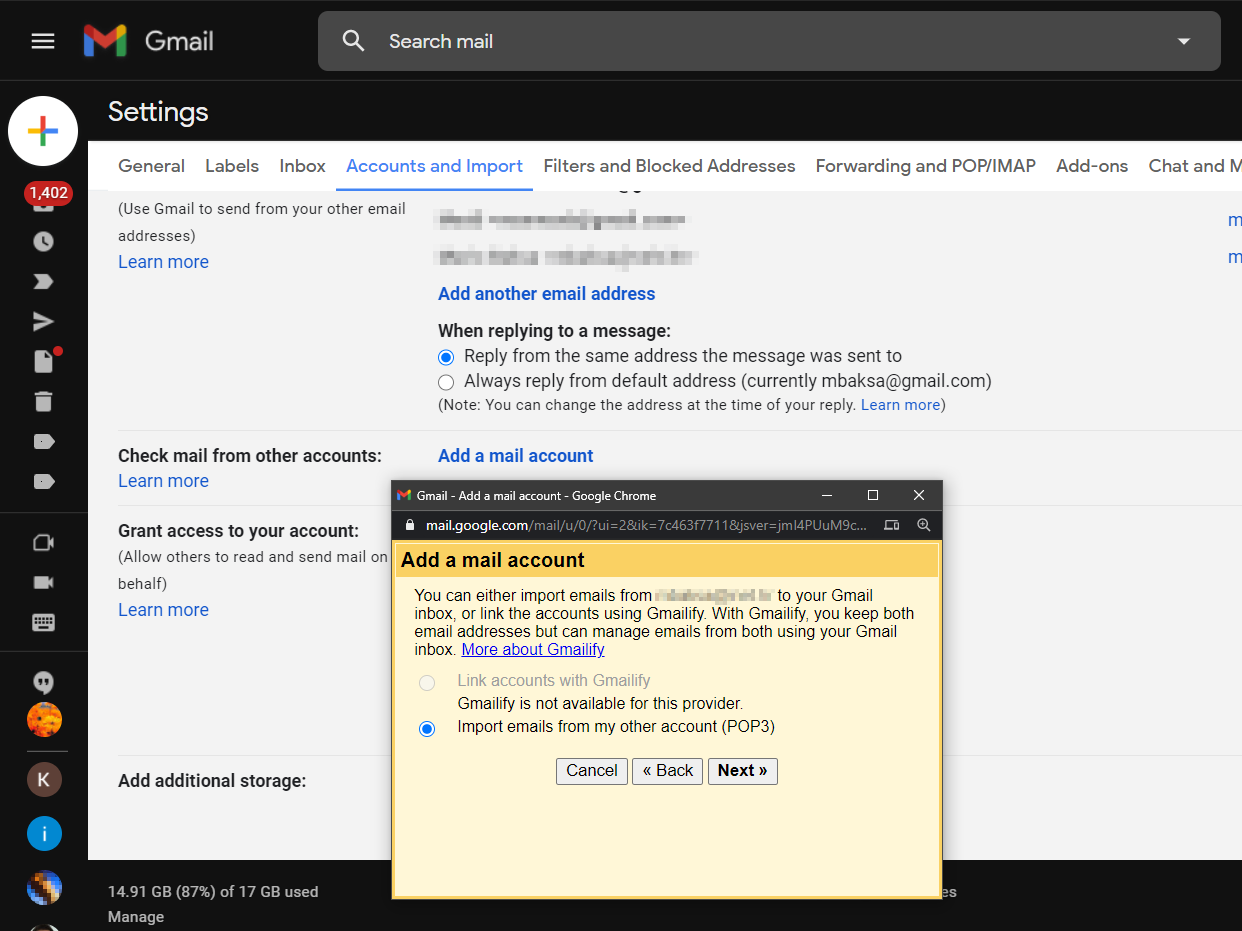Click Learn more under Check mail from other accounts

pyautogui.click(x=163, y=481)
